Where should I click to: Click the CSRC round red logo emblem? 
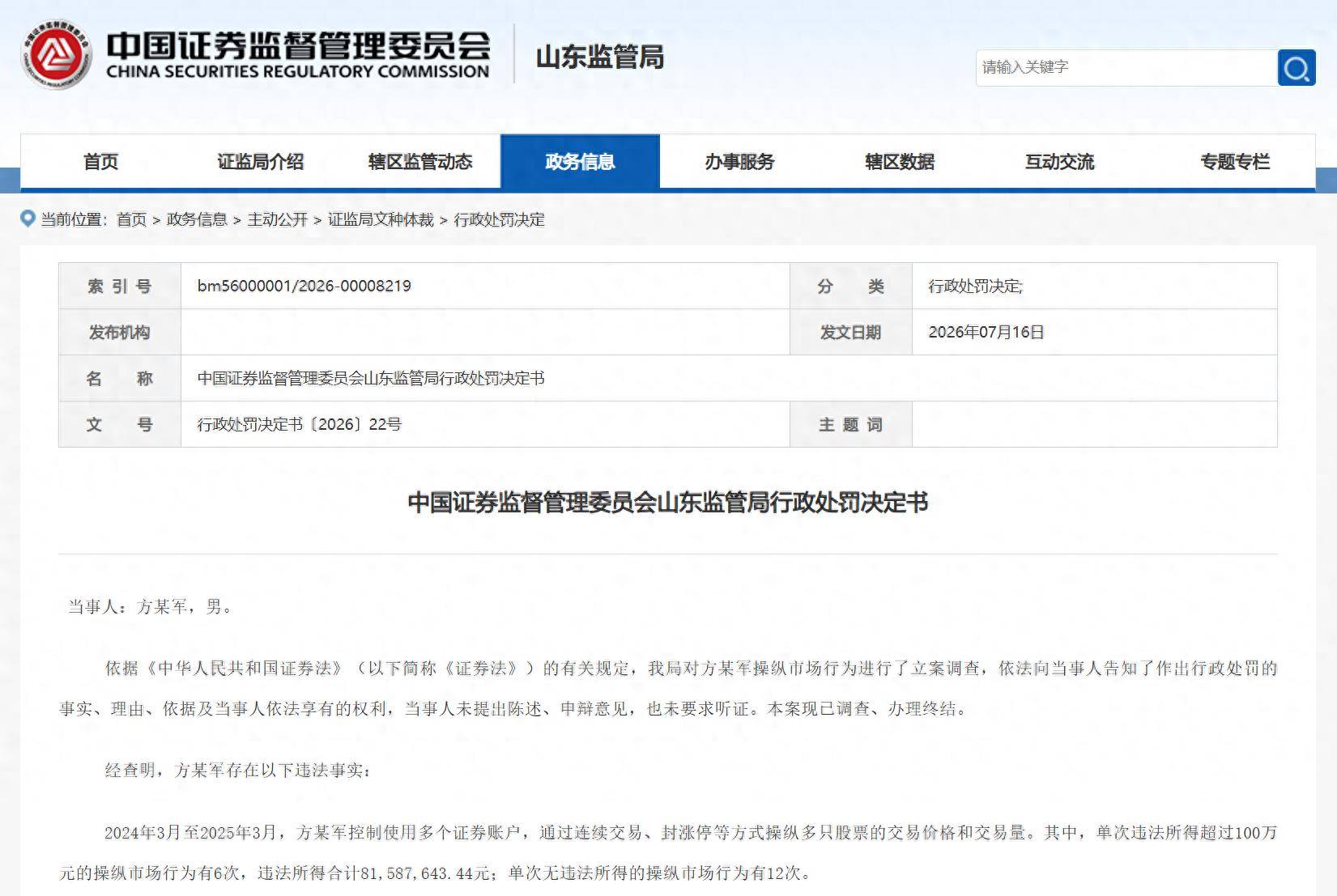coord(56,55)
